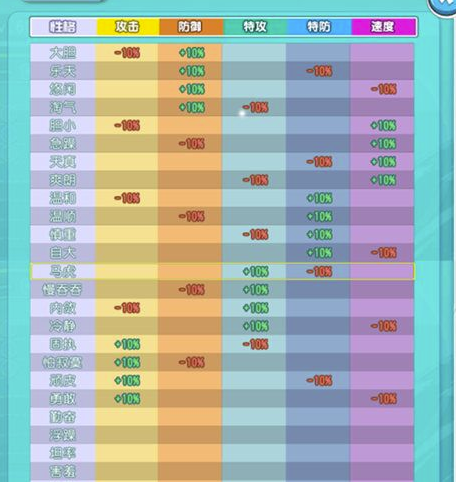Click the +10% 特防 value in 温和 row
The height and width of the screenshot is (482, 456).
(319, 198)
